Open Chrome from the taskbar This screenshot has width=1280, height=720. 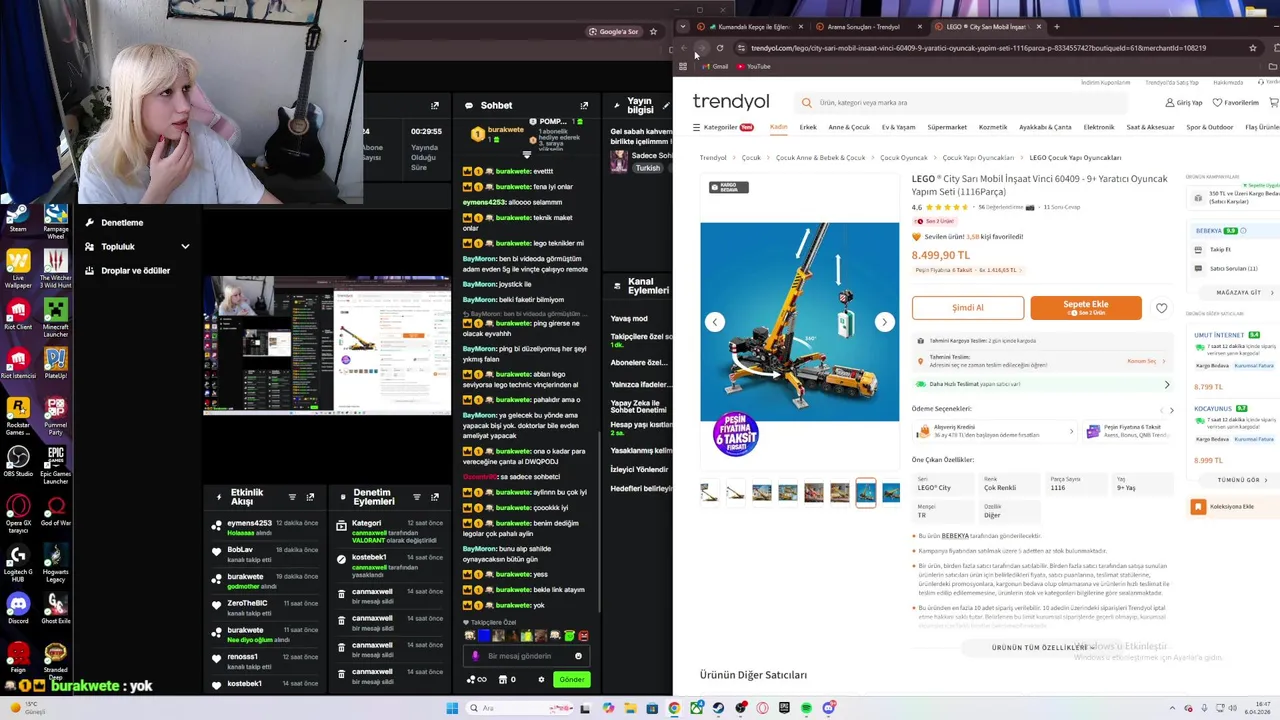point(674,708)
